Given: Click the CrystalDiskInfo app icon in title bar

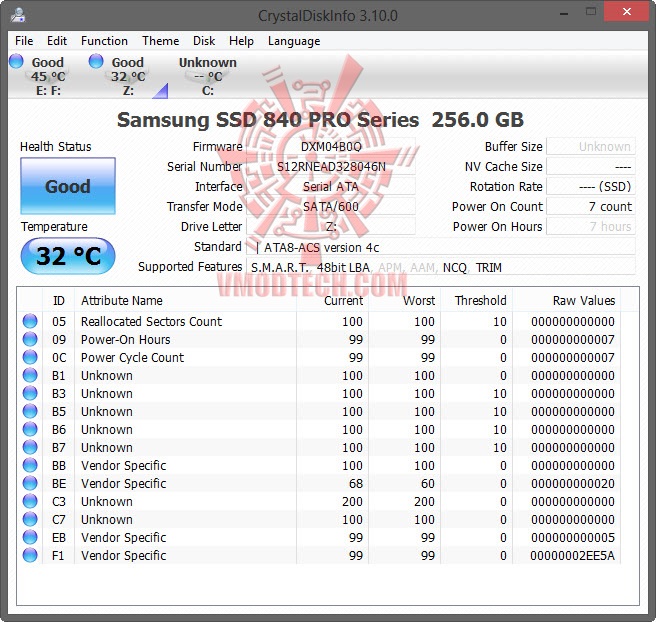Looking at the screenshot, I should point(18,15).
